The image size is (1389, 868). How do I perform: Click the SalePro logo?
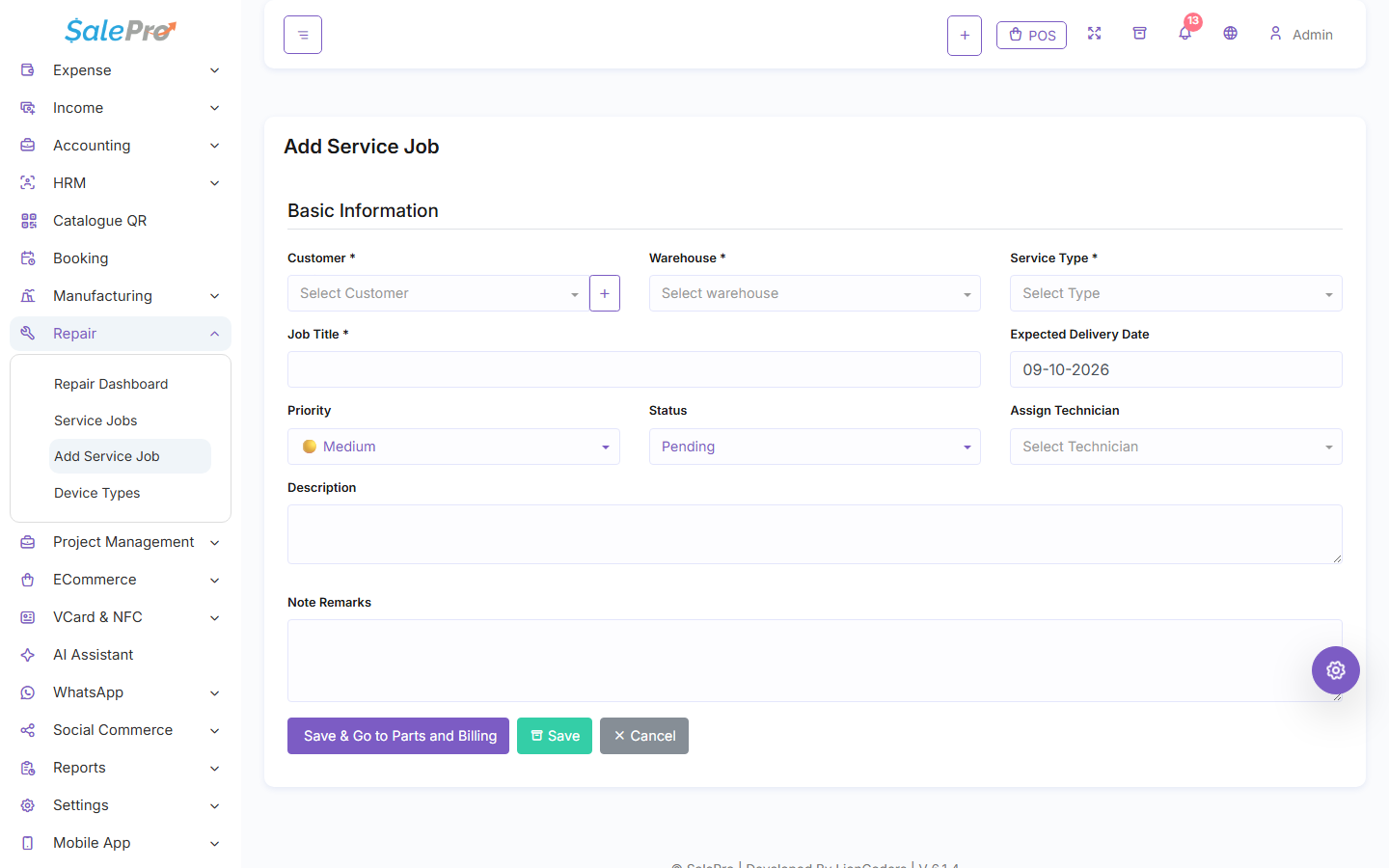tap(121, 30)
